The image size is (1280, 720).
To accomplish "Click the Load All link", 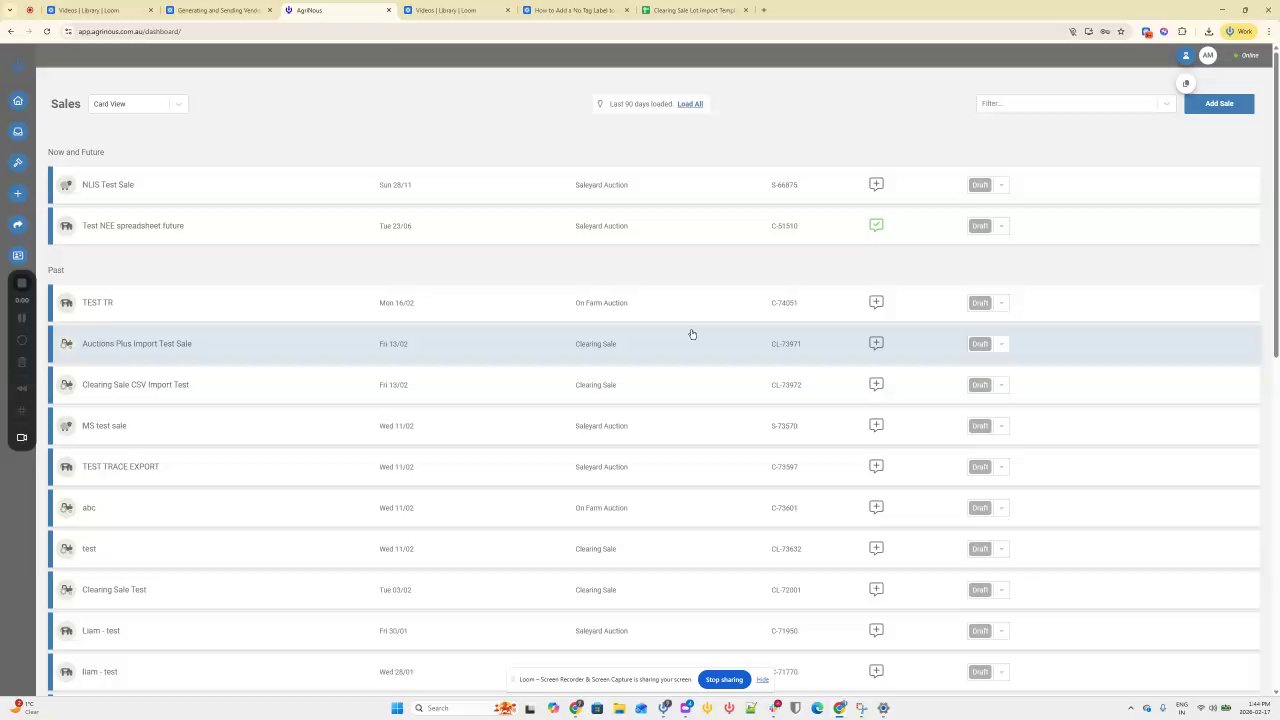I will pos(690,104).
